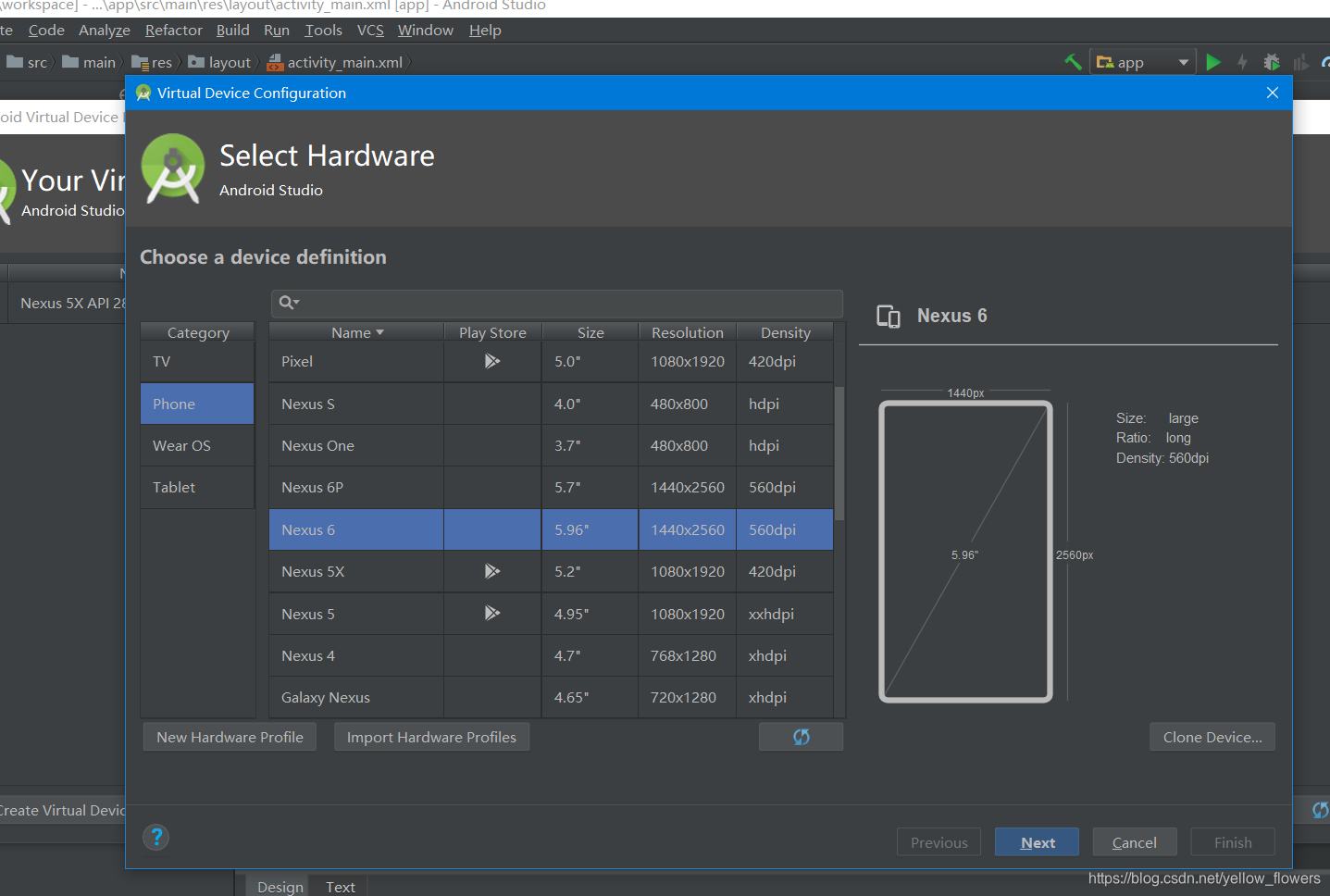Select the Nexus One device row

[x=552, y=445]
